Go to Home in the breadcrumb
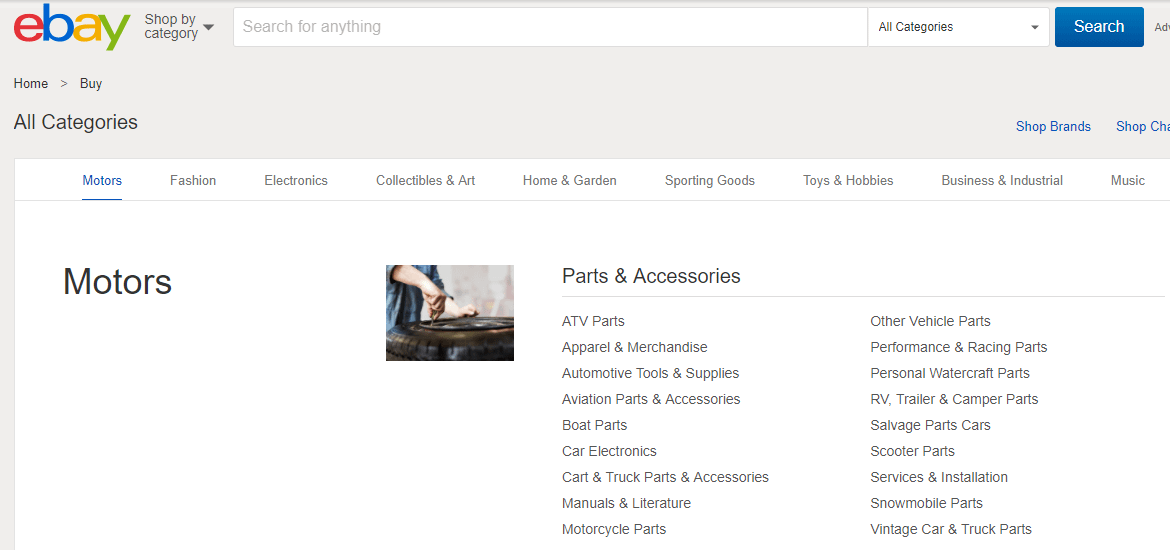 point(31,84)
